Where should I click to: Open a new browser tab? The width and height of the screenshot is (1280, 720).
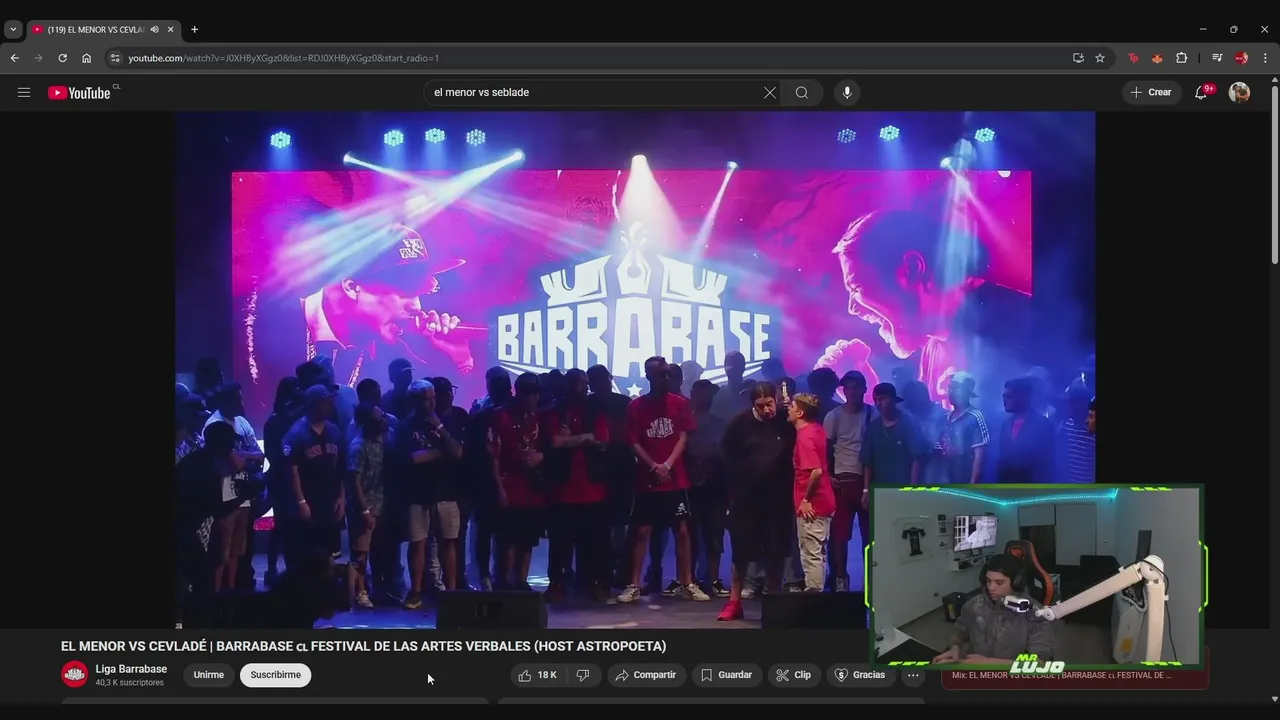coord(194,30)
